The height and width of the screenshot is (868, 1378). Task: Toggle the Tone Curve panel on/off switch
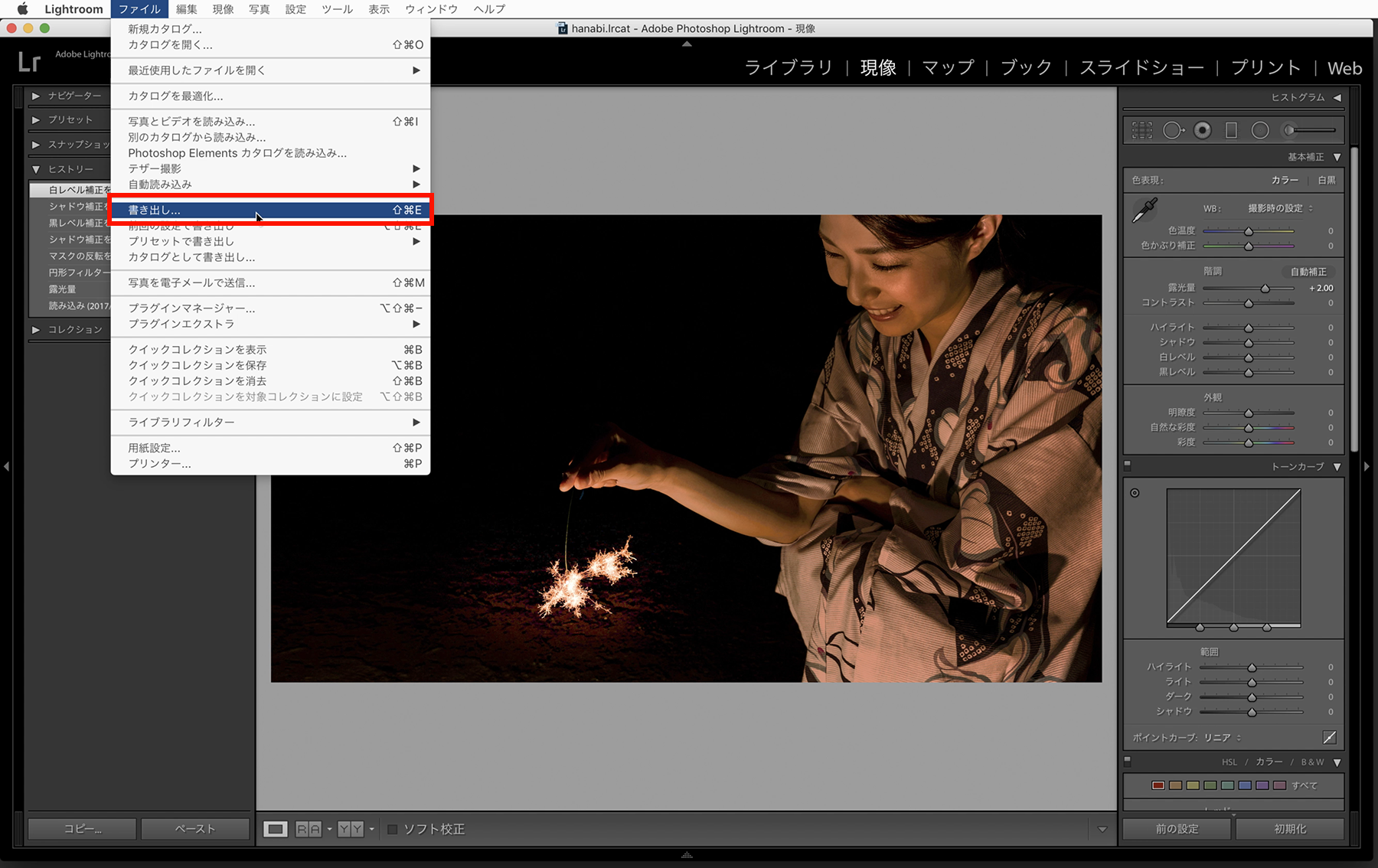(1127, 465)
